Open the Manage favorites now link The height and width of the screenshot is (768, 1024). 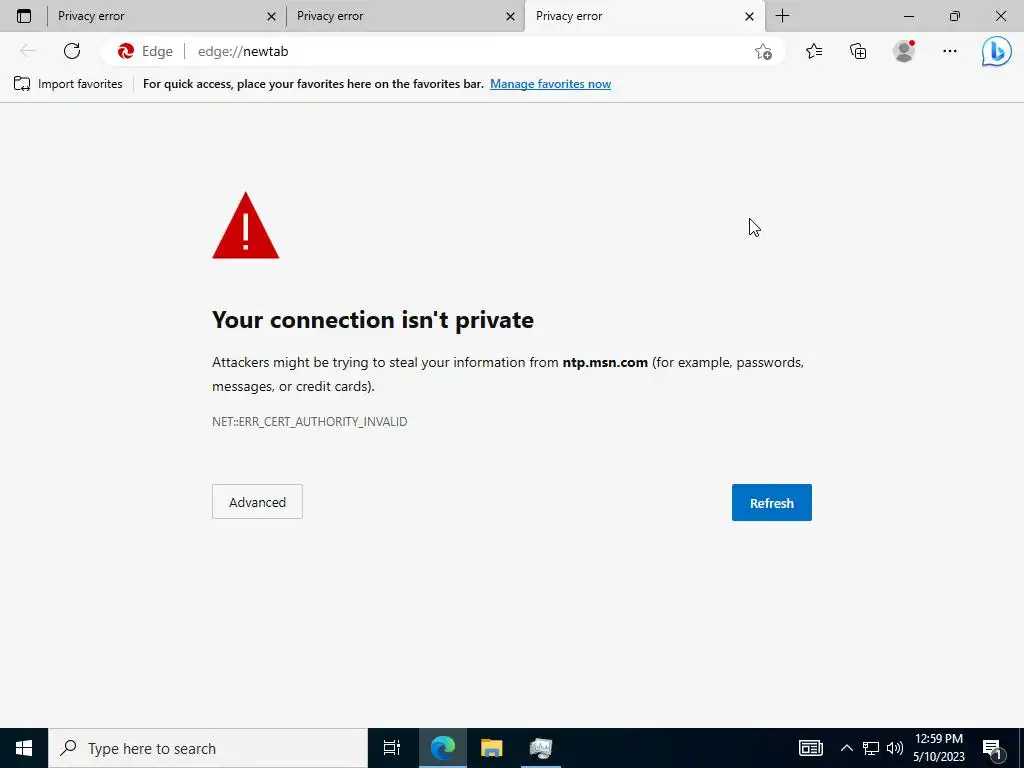[x=550, y=84]
